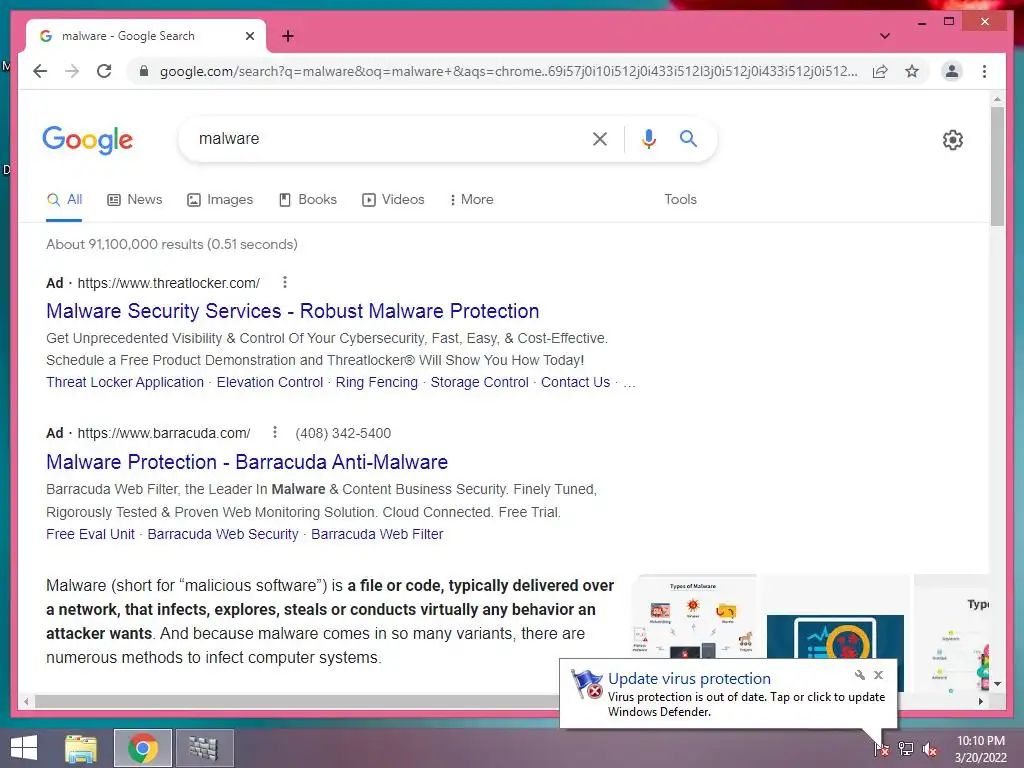This screenshot has width=1024, height=768.
Task: Click the forward navigation arrow
Action: [72, 71]
